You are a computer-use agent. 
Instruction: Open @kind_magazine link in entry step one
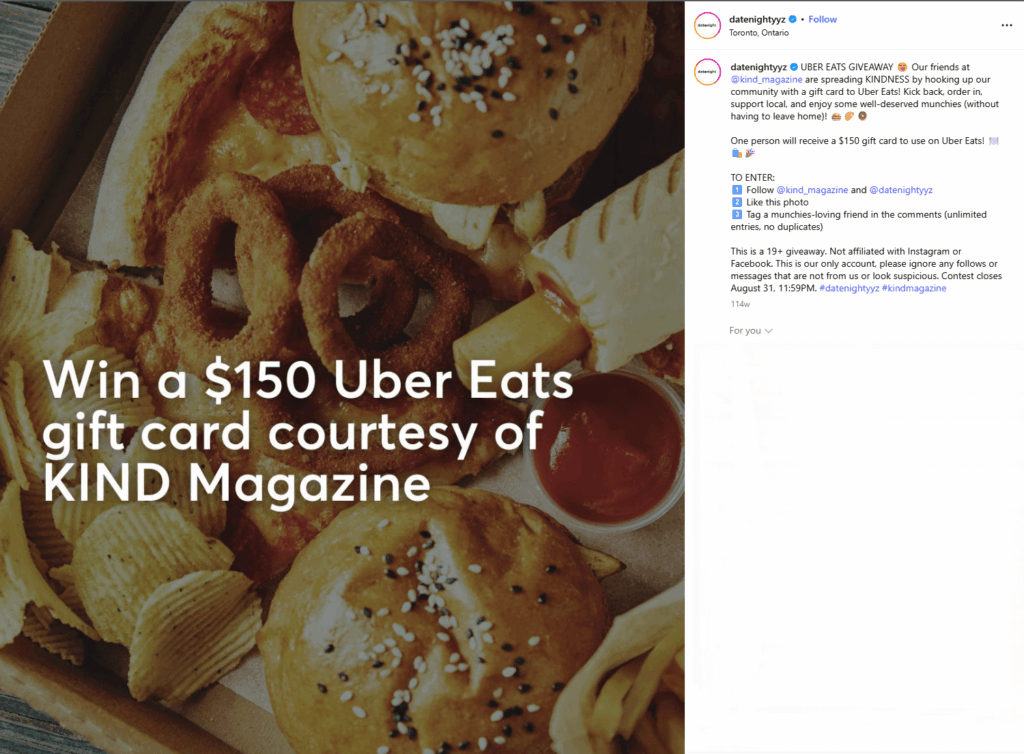[812, 190]
